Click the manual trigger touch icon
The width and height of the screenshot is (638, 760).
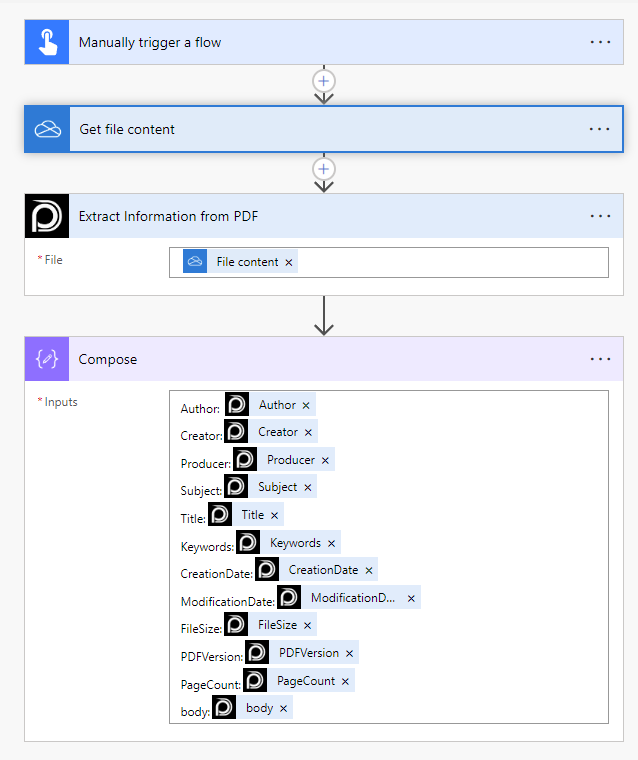pyautogui.click(x=47, y=43)
